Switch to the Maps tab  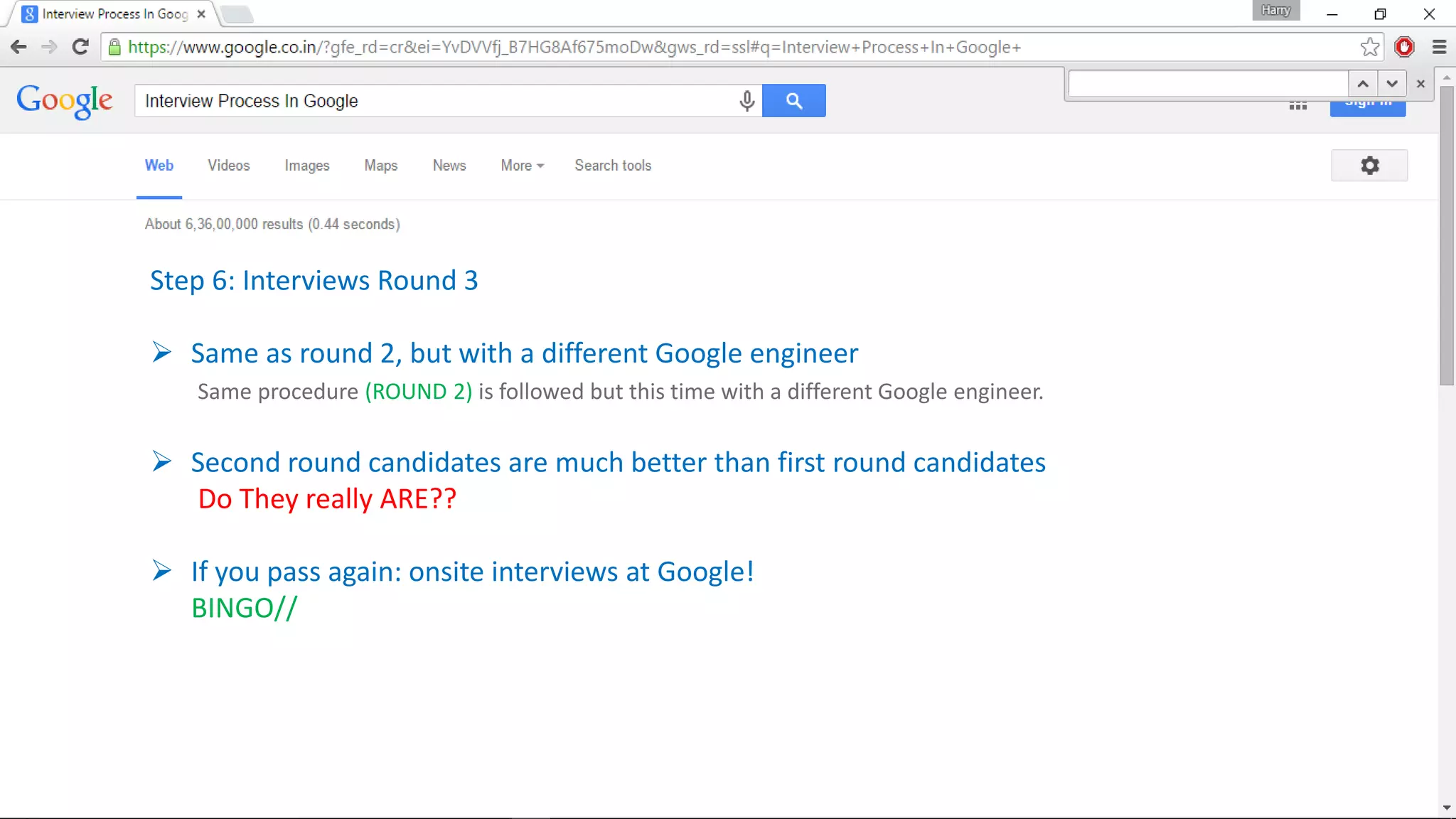point(381,166)
